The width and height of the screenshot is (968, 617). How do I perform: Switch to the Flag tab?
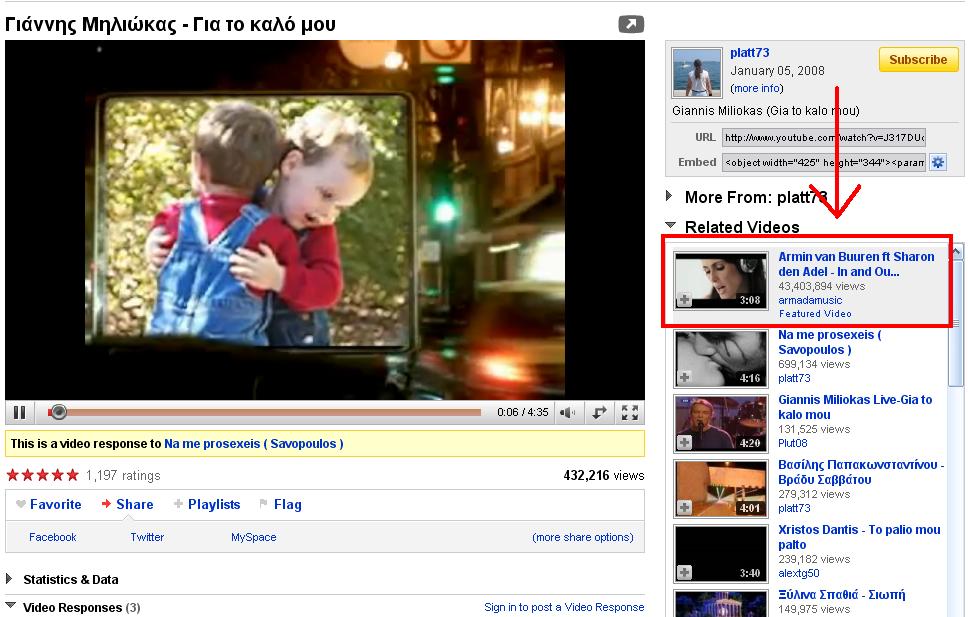(x=288, y=504)
